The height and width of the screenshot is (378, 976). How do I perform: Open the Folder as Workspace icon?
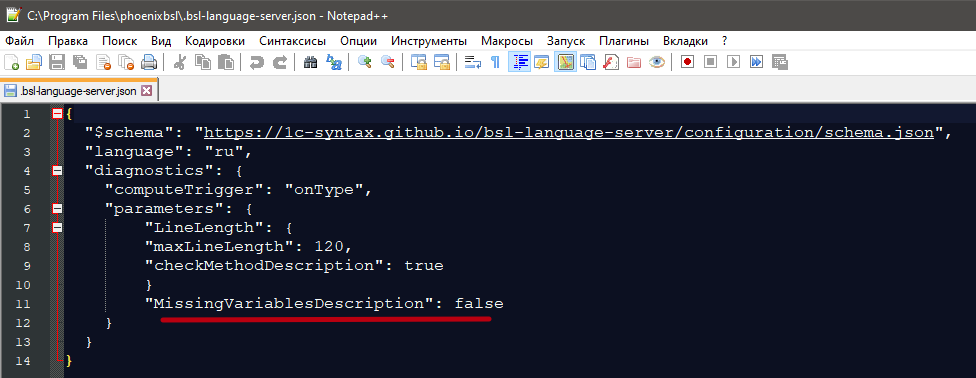coord(634,62)
